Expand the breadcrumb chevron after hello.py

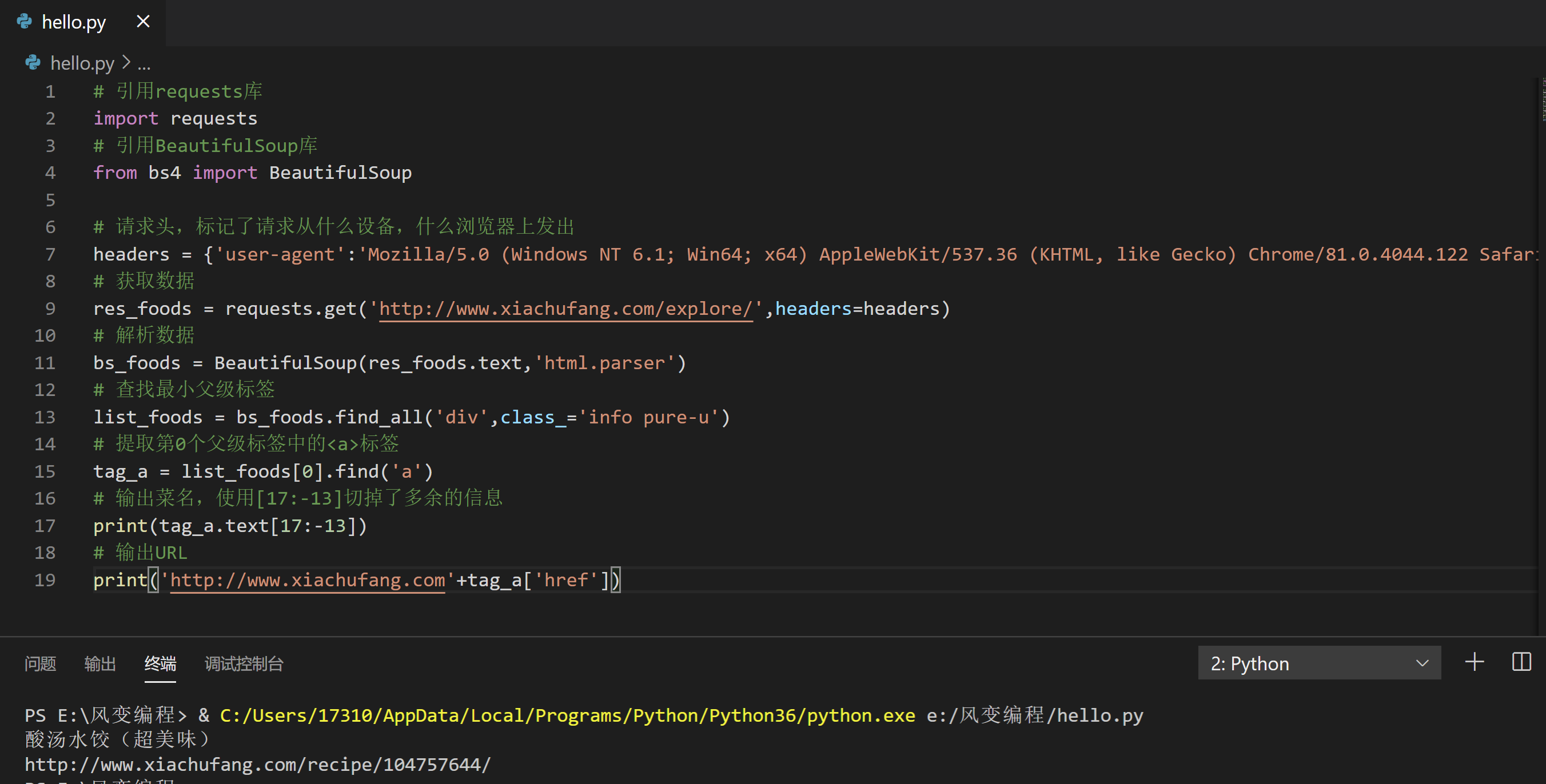point(125,62)
